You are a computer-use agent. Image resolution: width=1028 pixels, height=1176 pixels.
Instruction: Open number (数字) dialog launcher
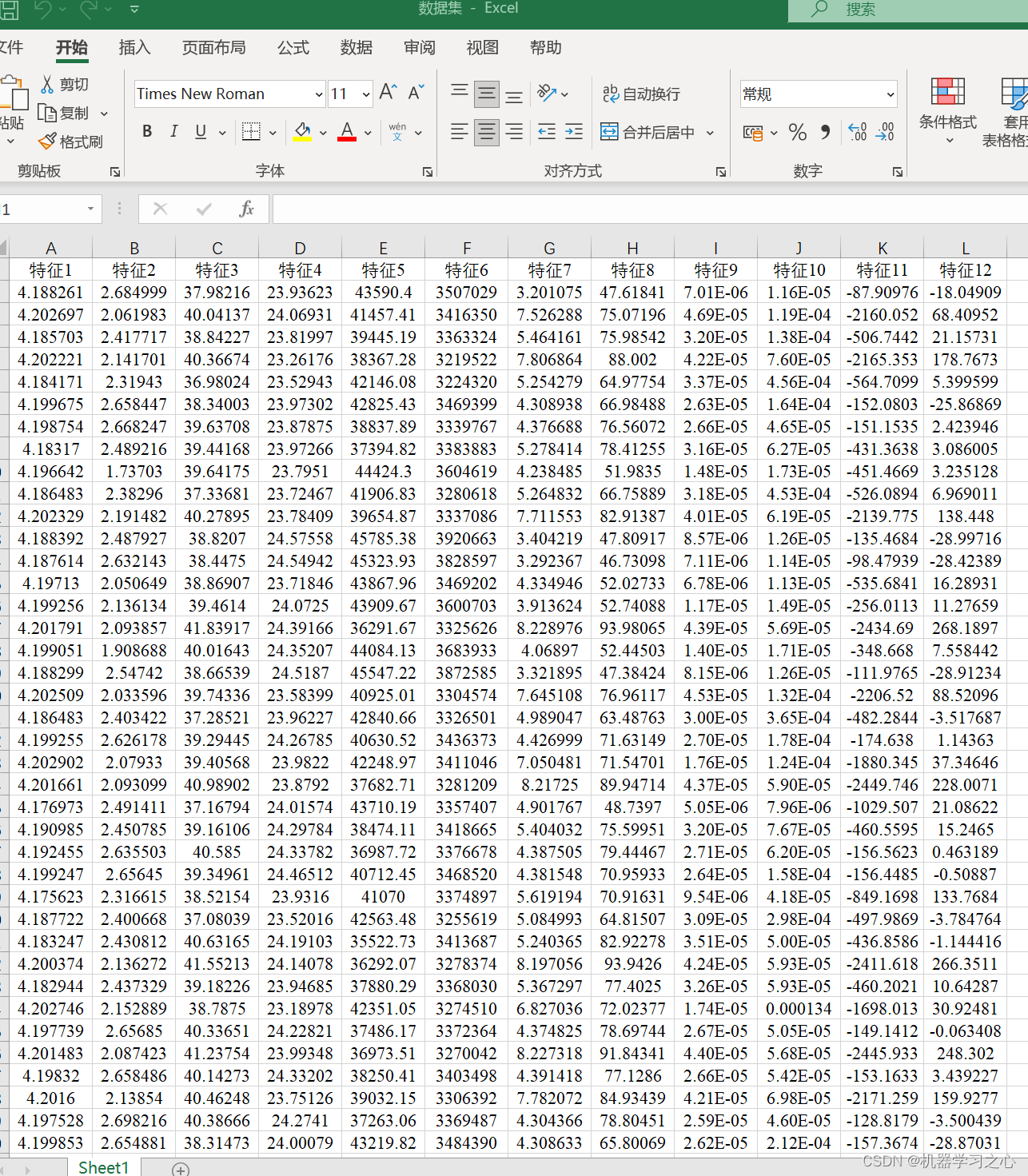coord(898,172)
